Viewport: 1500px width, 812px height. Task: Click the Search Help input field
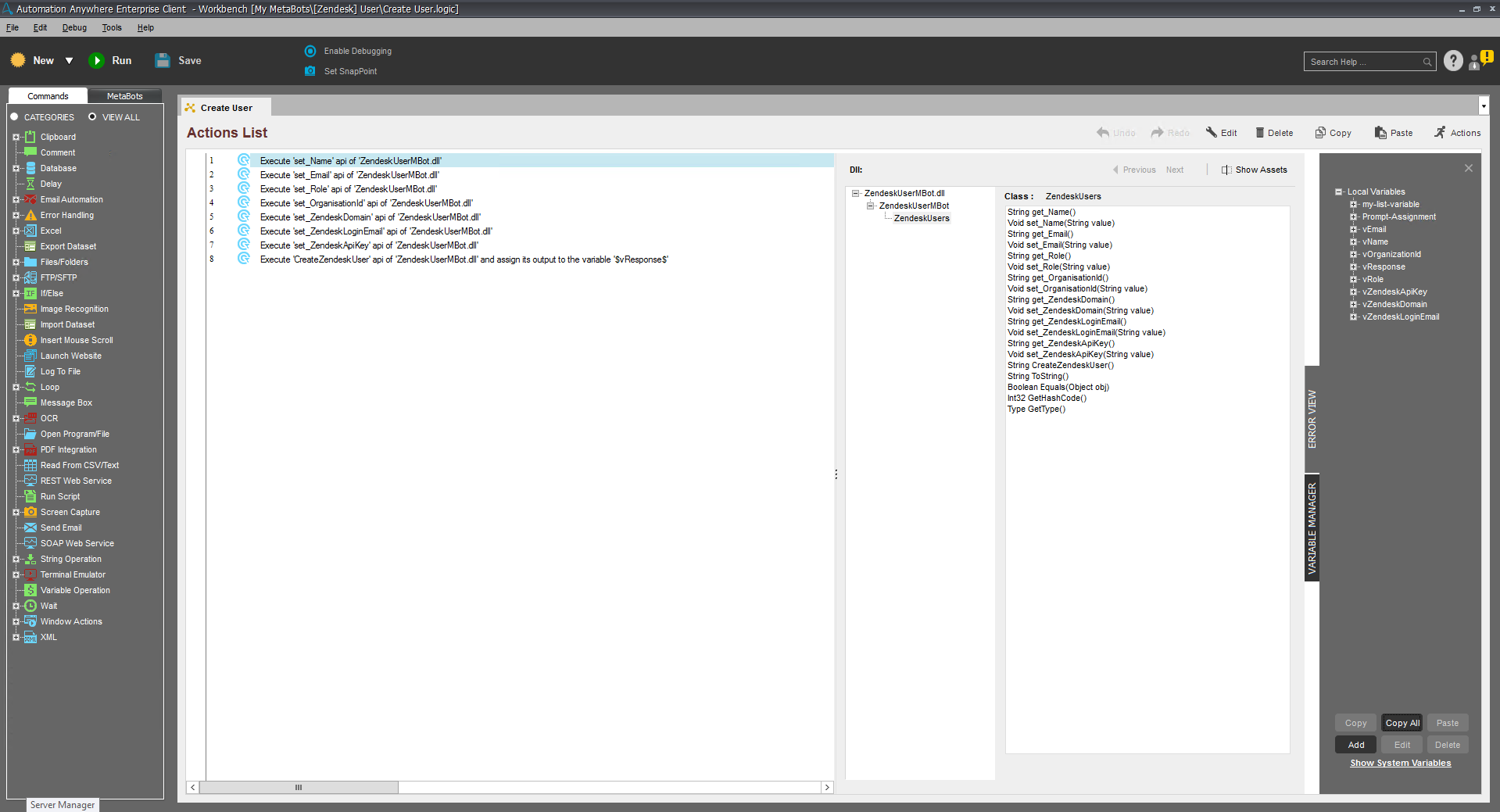[1364, 62]
